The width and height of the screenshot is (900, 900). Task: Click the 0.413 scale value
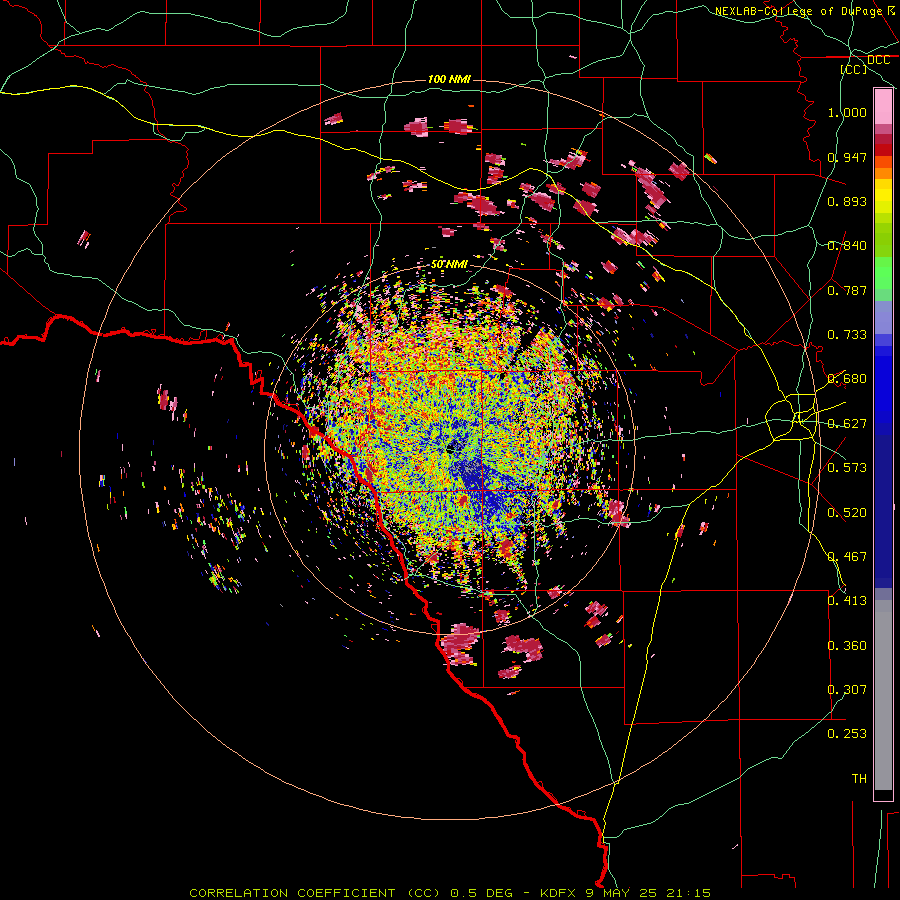click(847, 601)
